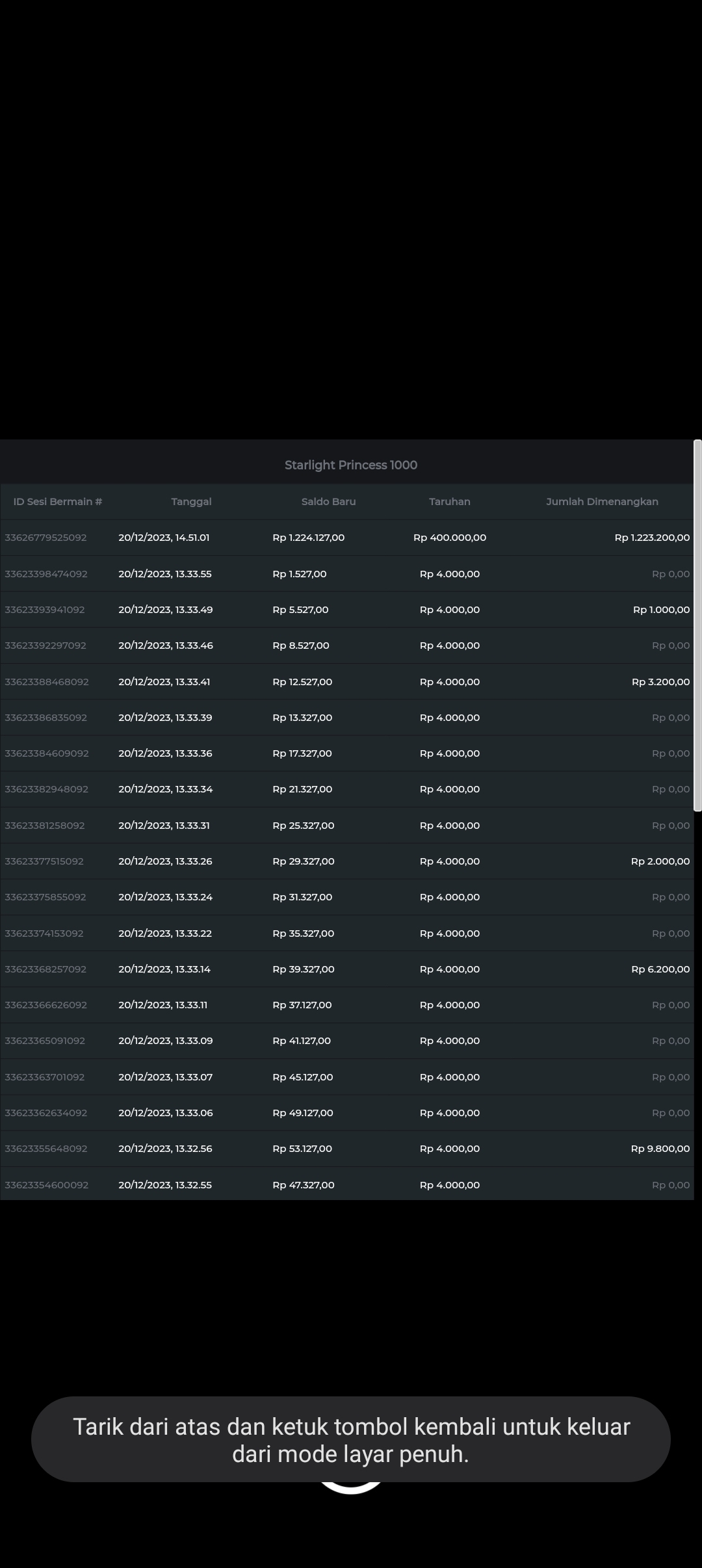Image resolution: width=702 pixels, height=1568 pixels.
Task: Click the vertical scrollbar thumb of history table
Action: pos(697,624)
